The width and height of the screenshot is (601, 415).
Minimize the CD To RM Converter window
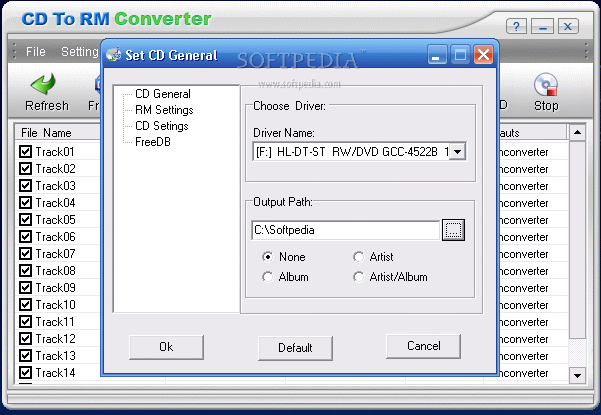pyautogui.click(x=542, y=26)
